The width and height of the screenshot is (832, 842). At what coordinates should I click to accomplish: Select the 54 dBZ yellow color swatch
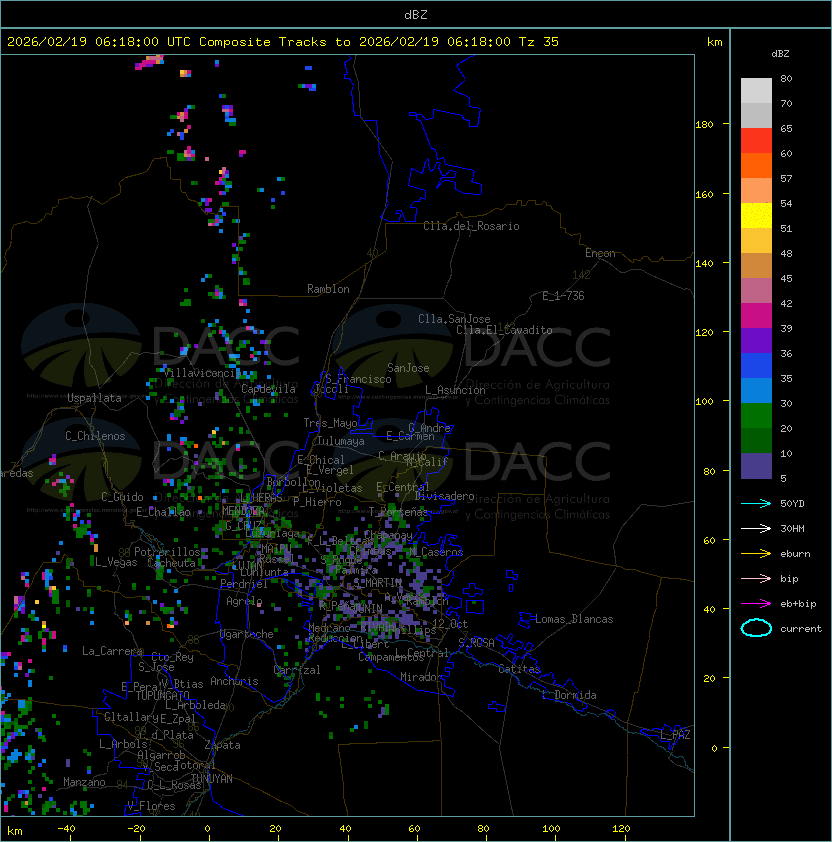coord(756,215)
